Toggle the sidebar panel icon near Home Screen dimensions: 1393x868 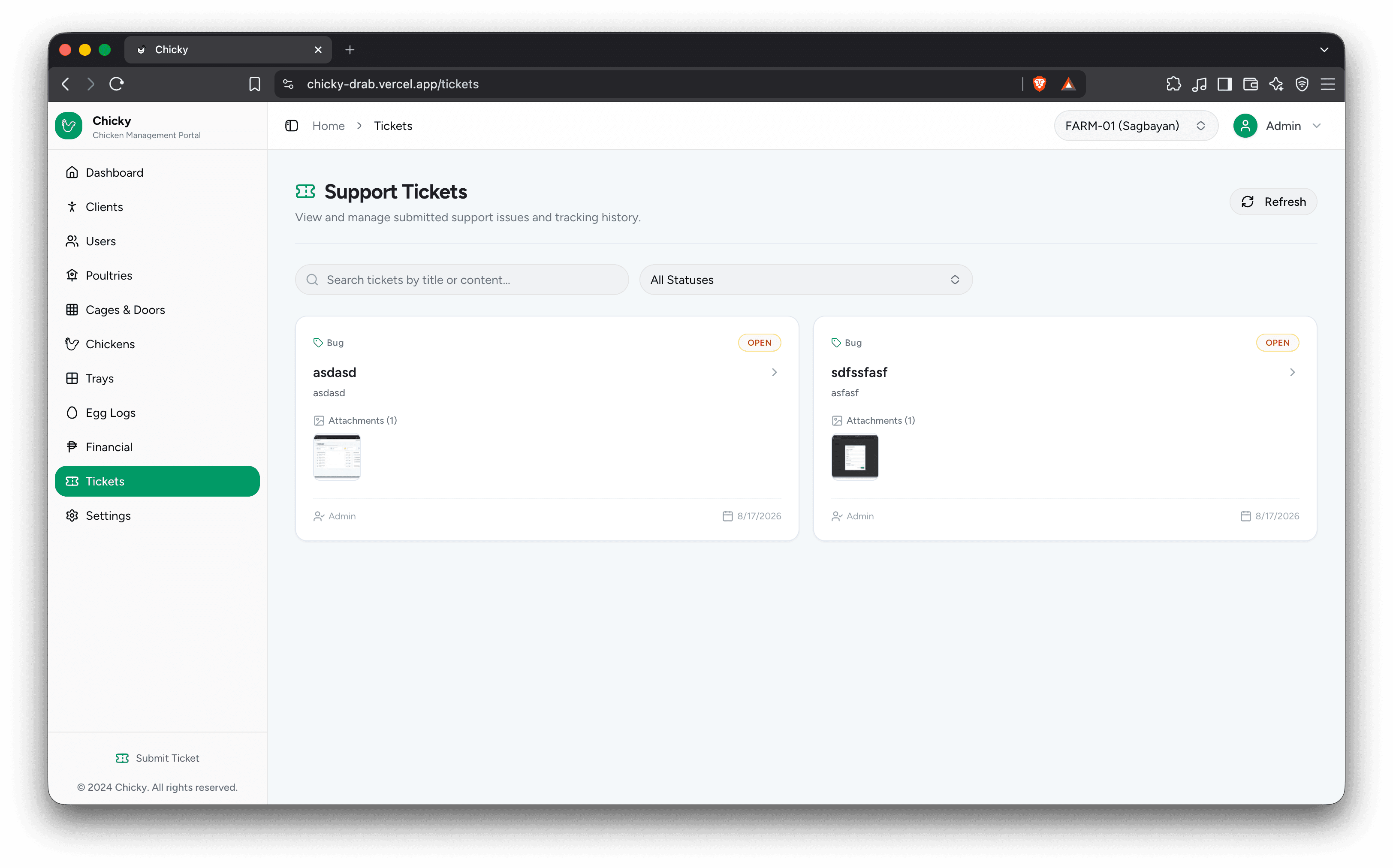click(x=292, y=126)
